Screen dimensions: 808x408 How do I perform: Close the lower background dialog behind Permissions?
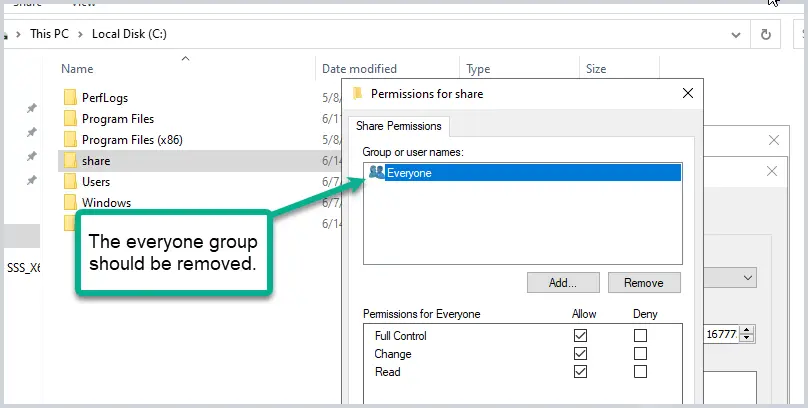tap(772, 171)
